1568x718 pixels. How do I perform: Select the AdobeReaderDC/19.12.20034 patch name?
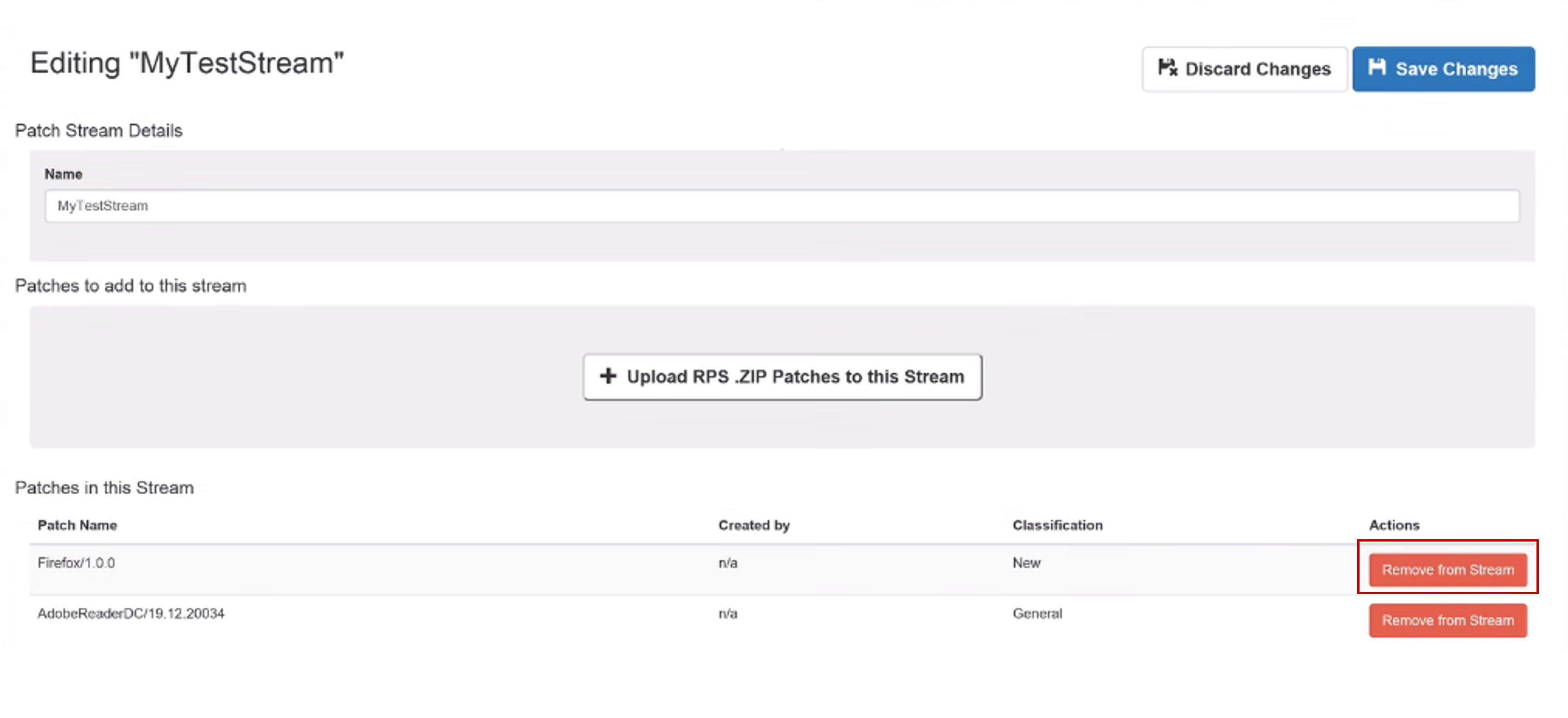point(131,614)
